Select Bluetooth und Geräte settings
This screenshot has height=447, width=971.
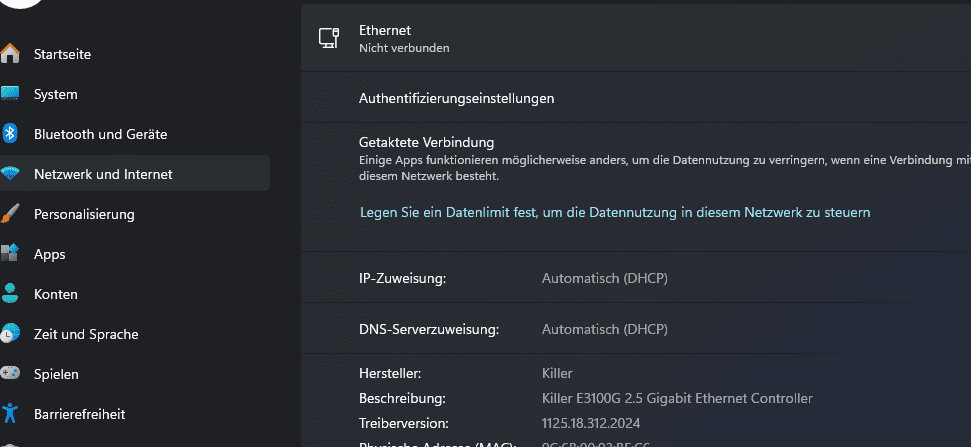[x=100, y=134]
